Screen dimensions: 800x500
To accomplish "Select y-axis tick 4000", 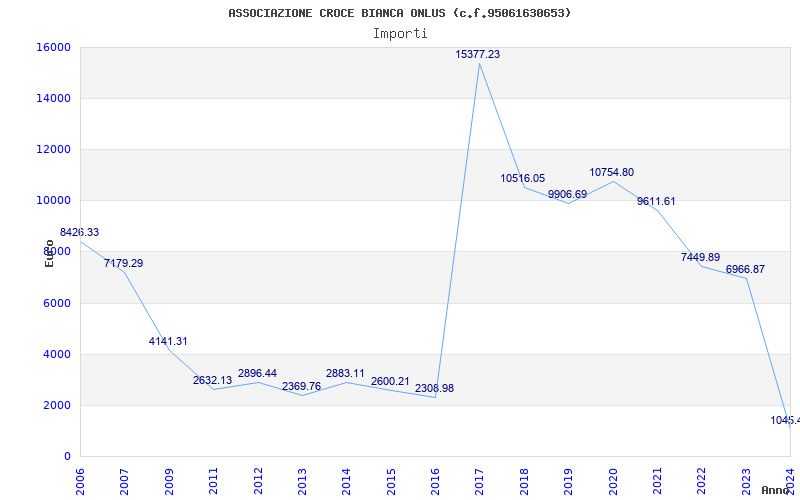I will [56, 355].
